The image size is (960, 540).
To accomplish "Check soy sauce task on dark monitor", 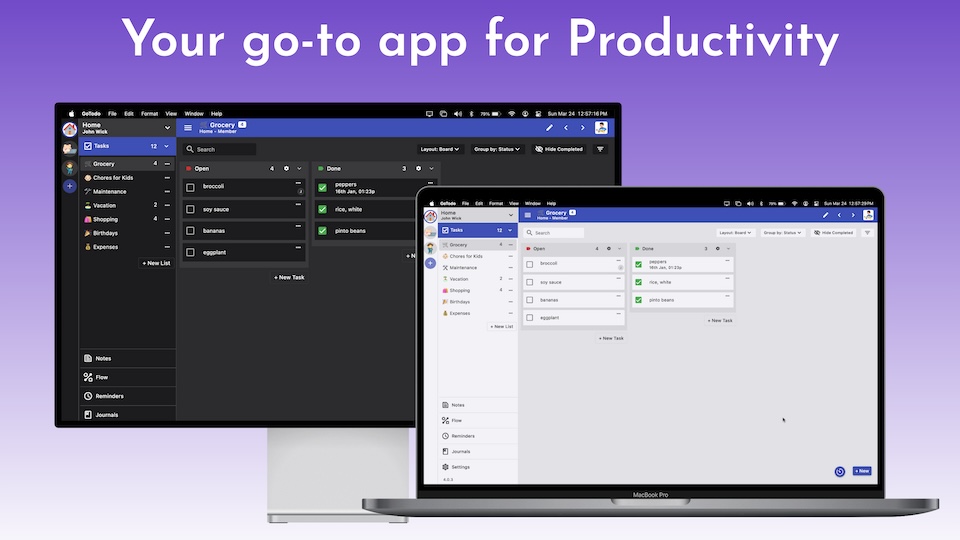I will (190, 209).
